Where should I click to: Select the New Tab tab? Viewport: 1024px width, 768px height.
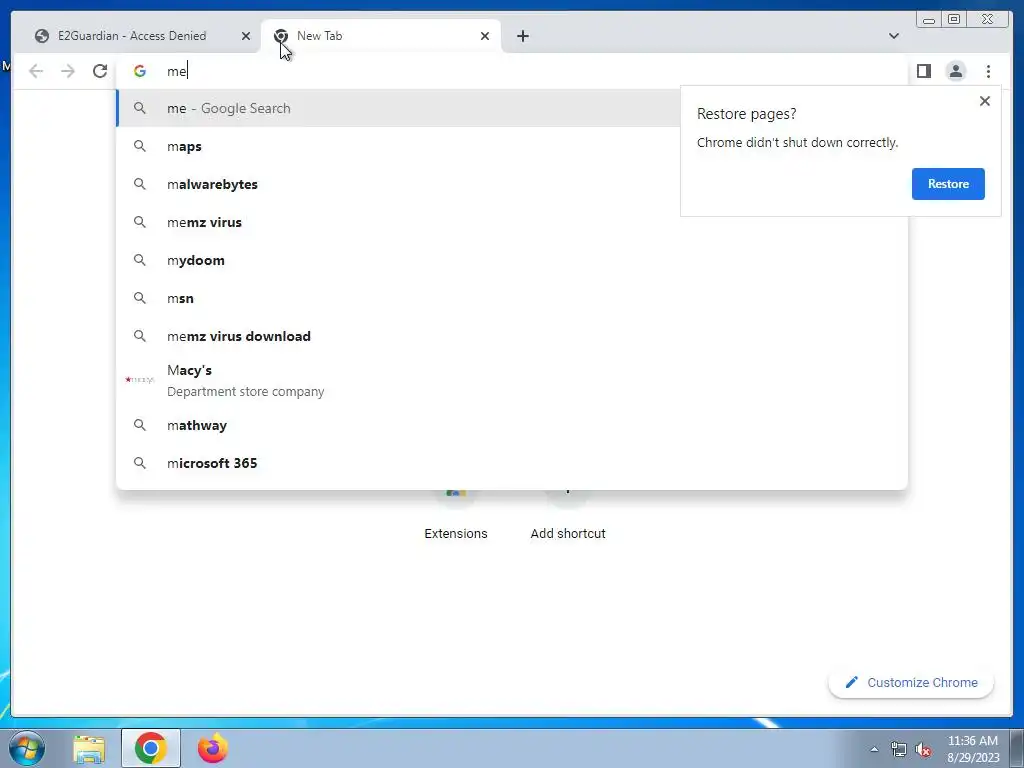point(380,36)
